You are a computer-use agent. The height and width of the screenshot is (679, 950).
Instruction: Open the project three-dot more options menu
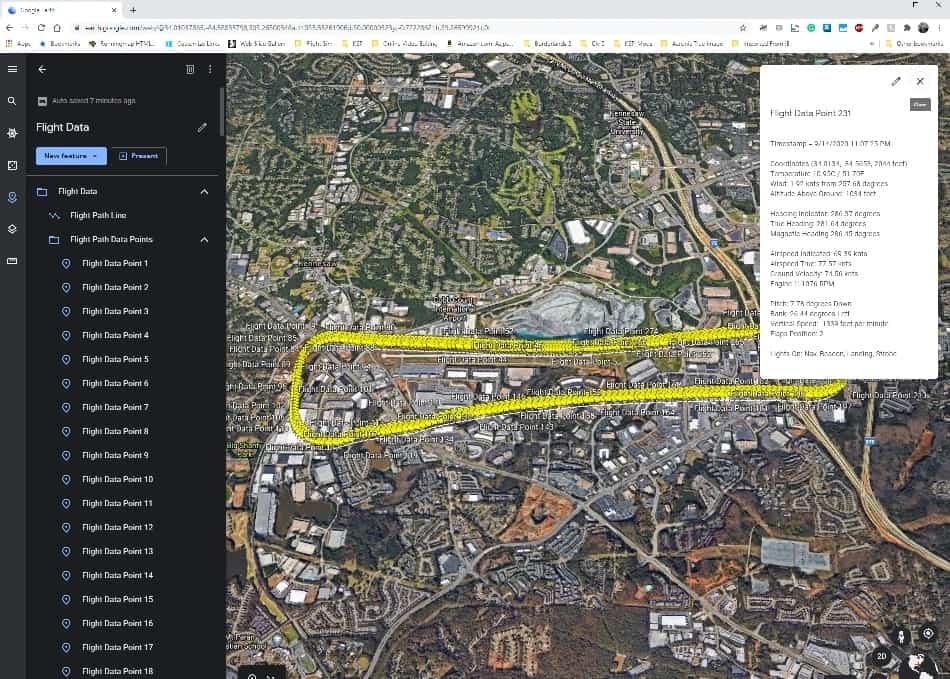pos(210,69)
